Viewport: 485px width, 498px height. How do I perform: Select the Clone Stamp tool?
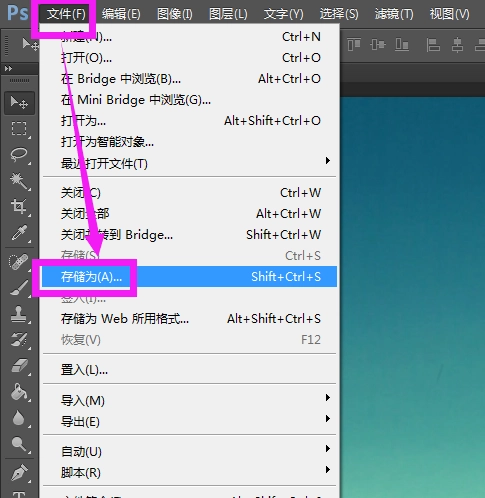point(19,314)
